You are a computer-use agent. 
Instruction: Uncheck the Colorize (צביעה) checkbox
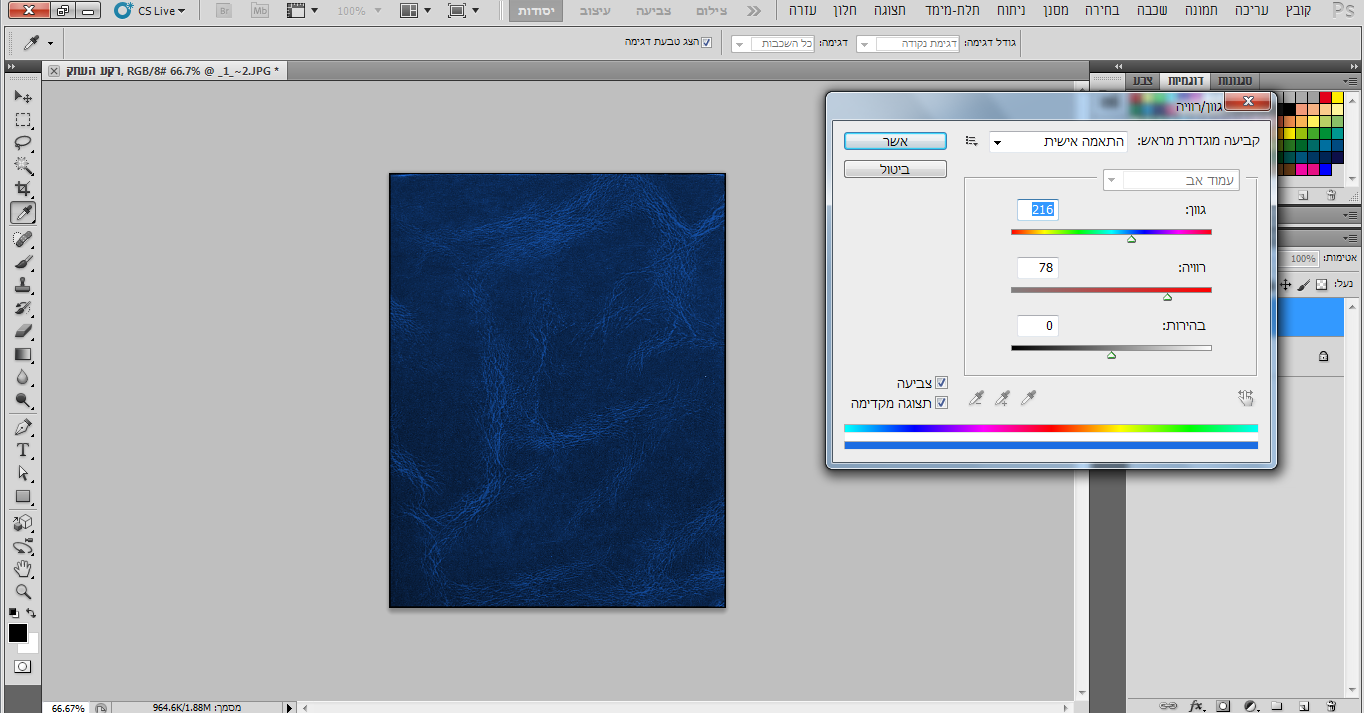tap(941, 383)
